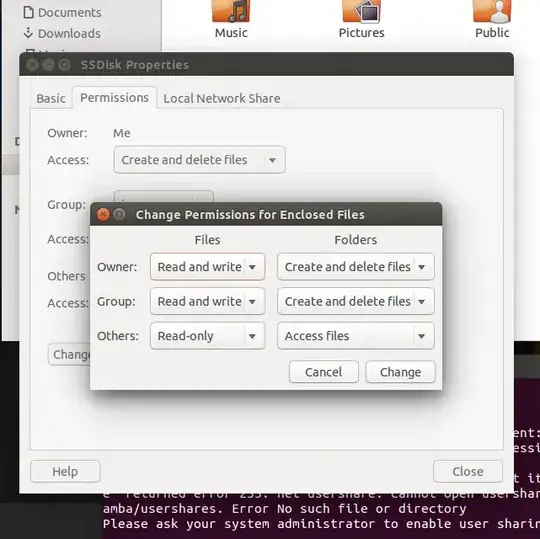The width and height of the screenshot is (540, 539).
Task: Switch to the Basic tab
Action: tap(51, 99)
